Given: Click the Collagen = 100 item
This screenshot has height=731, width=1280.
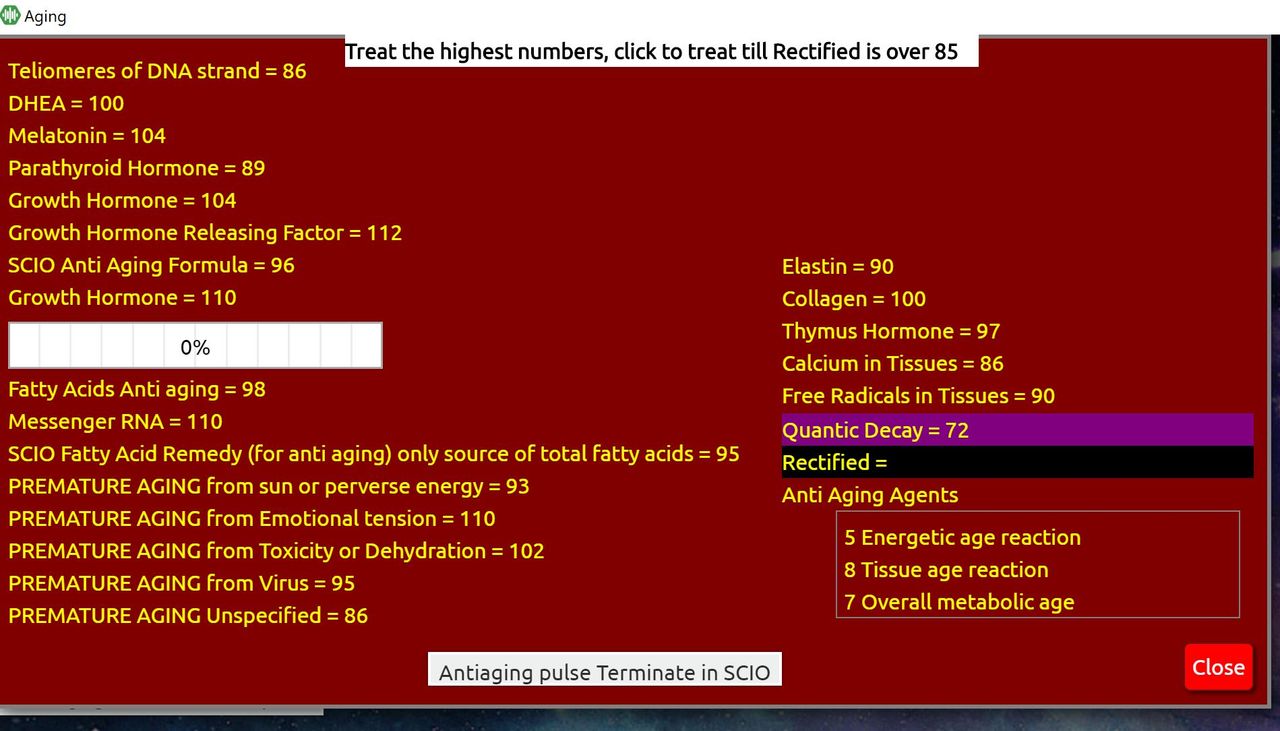Looking at the screenshot, I should pos(854,299).
